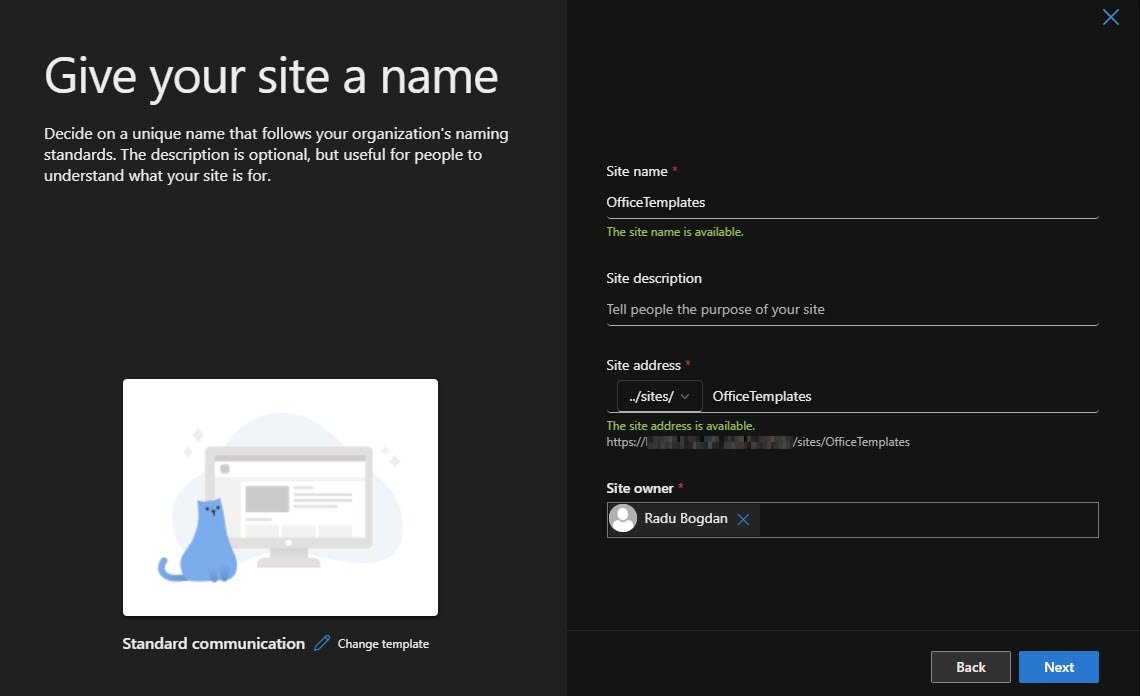This screenshot has width=1140, height=696.
Task: Click the Standard communication template label
Action: click(213, 643)
